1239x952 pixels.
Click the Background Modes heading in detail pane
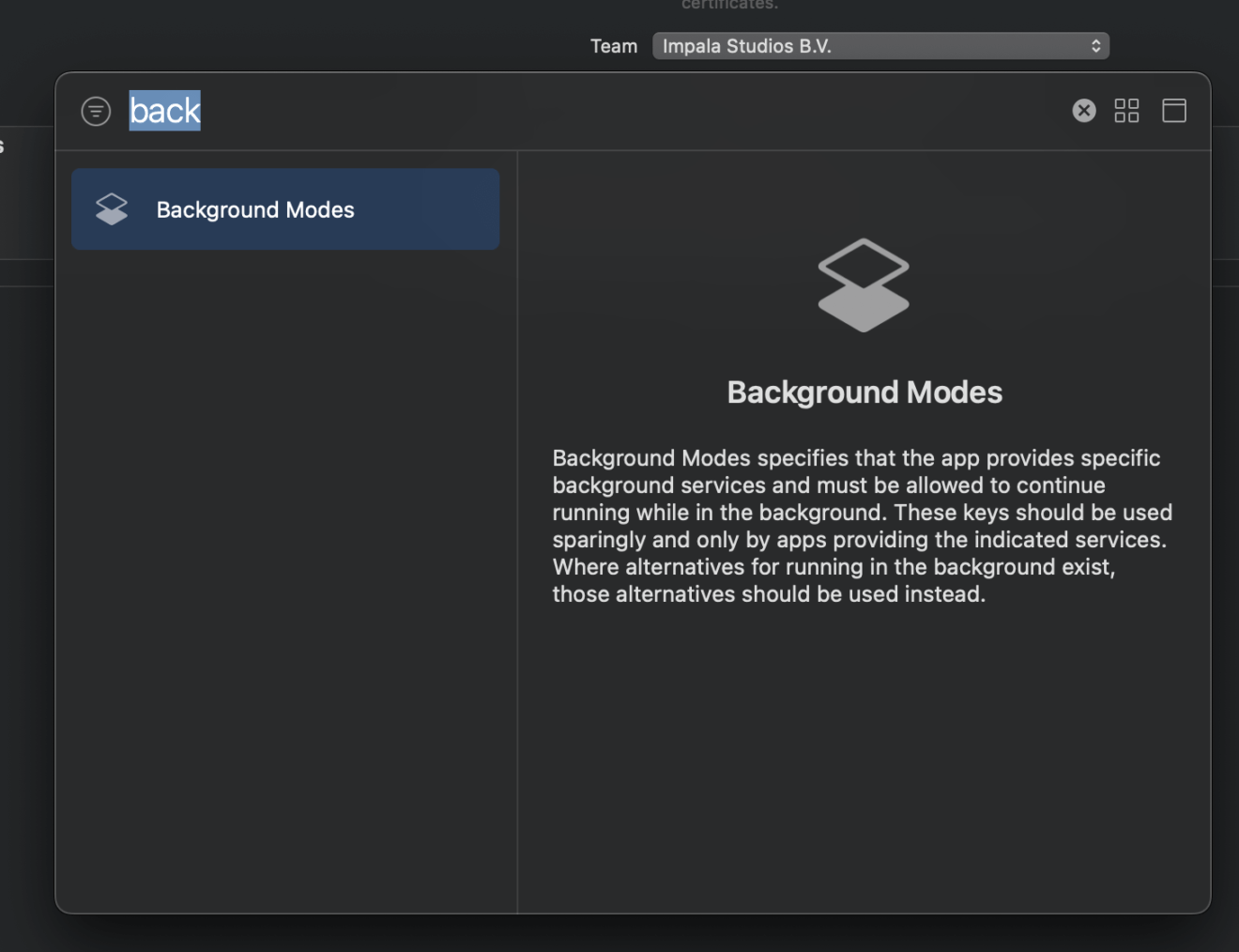pyautogui.click(x=864, y=392)
